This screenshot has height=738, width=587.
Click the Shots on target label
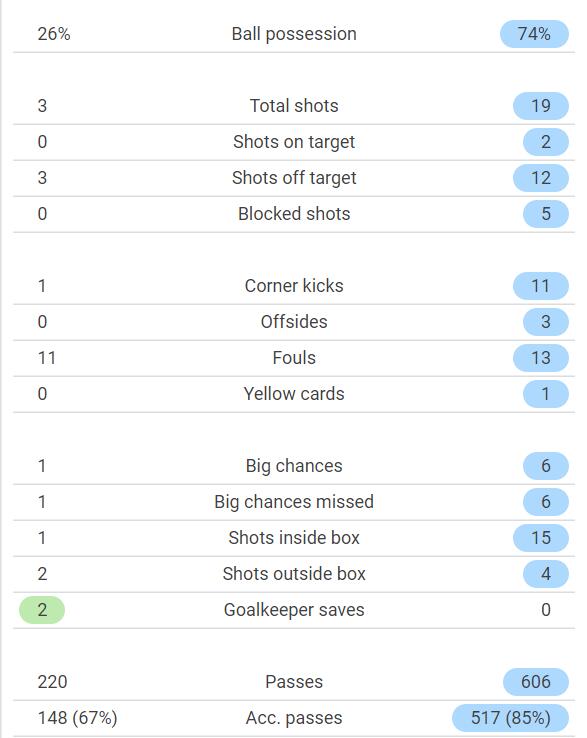(x=294, y=142)
